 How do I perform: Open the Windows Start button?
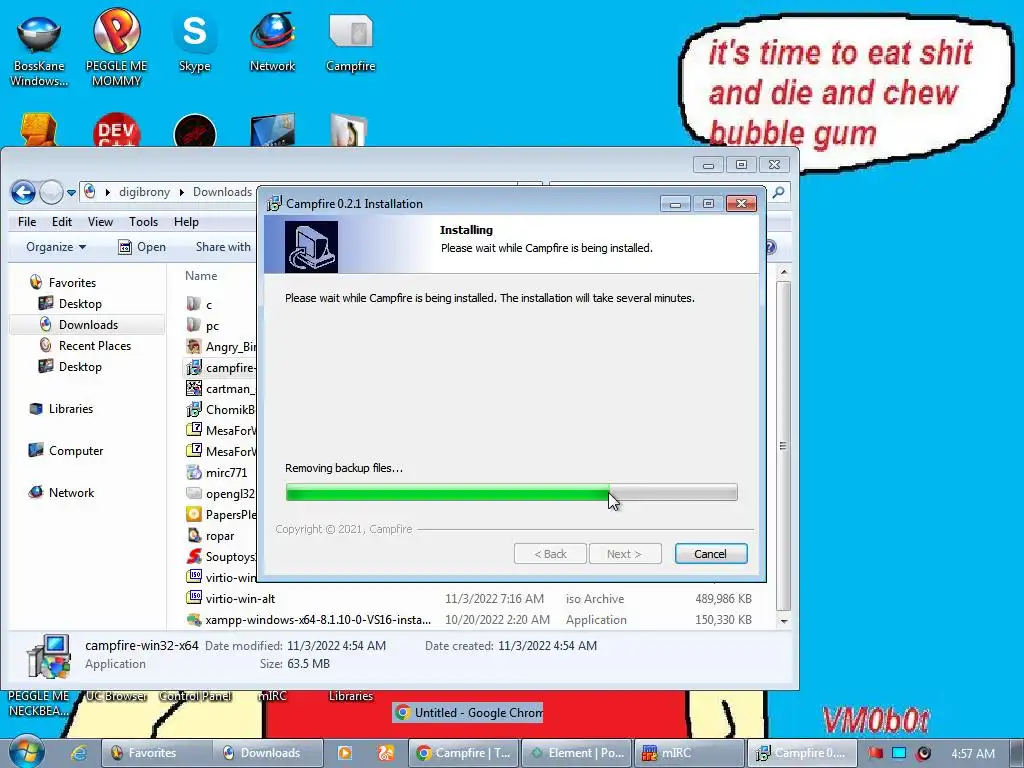pyautogui.click(x=25, y=751)
